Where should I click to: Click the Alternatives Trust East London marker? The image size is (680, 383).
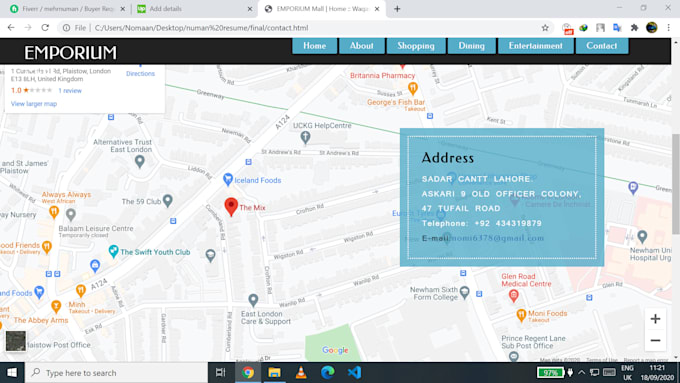tap(140, 162)
